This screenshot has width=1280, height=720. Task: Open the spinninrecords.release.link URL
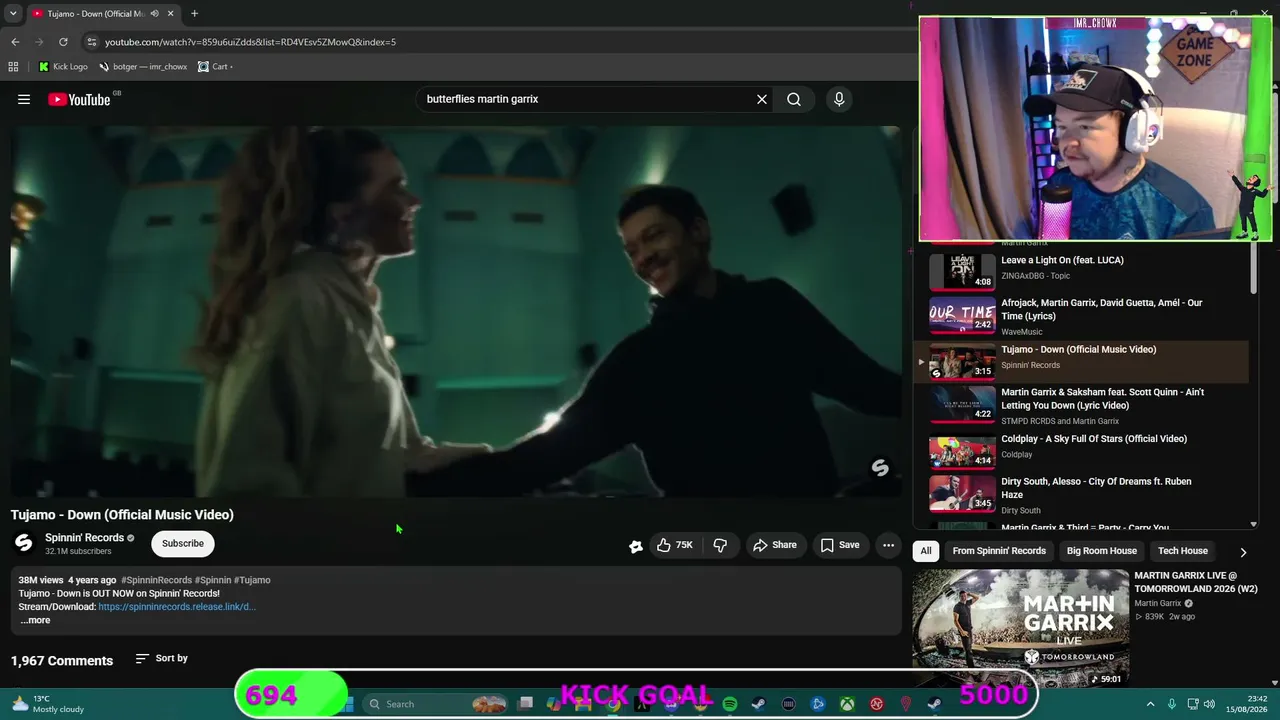tap(177, 607)
